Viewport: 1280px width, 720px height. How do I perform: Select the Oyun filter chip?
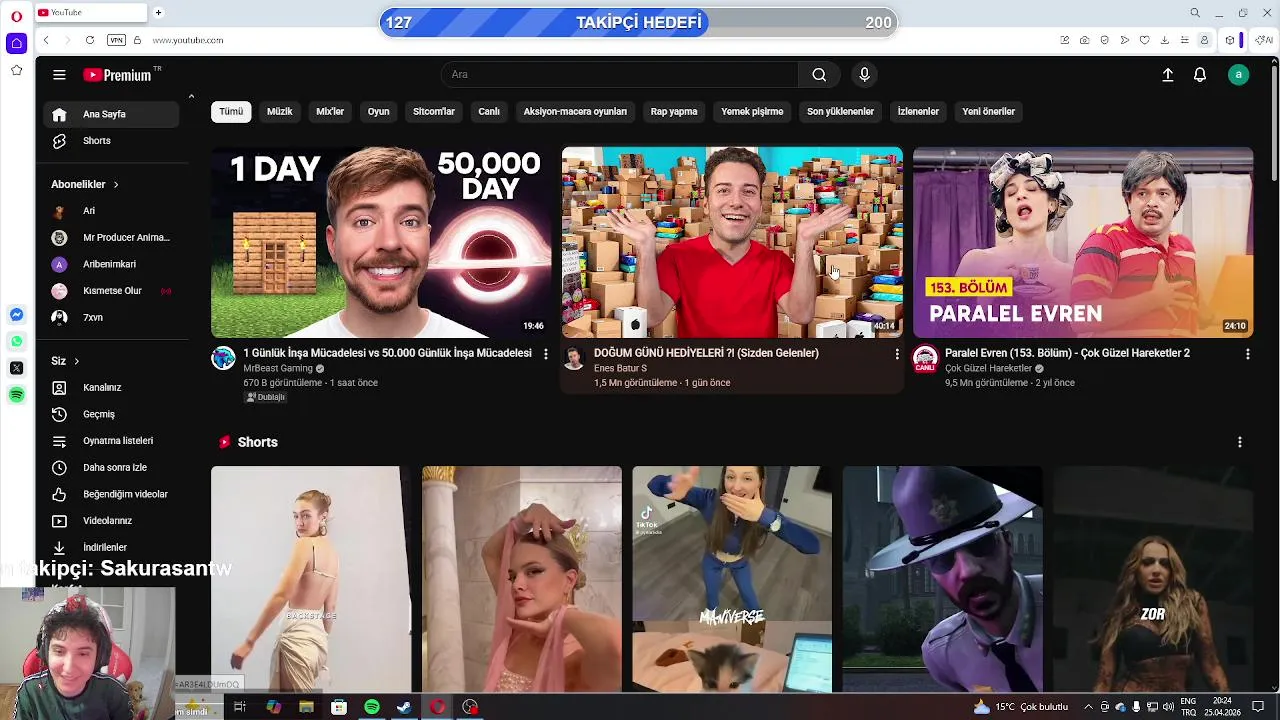[x=378, y=111]
